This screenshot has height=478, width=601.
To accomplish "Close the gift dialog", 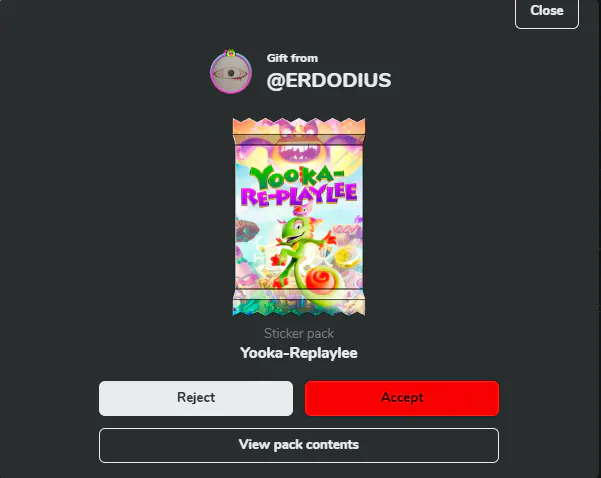I will [x=547, y=11].
